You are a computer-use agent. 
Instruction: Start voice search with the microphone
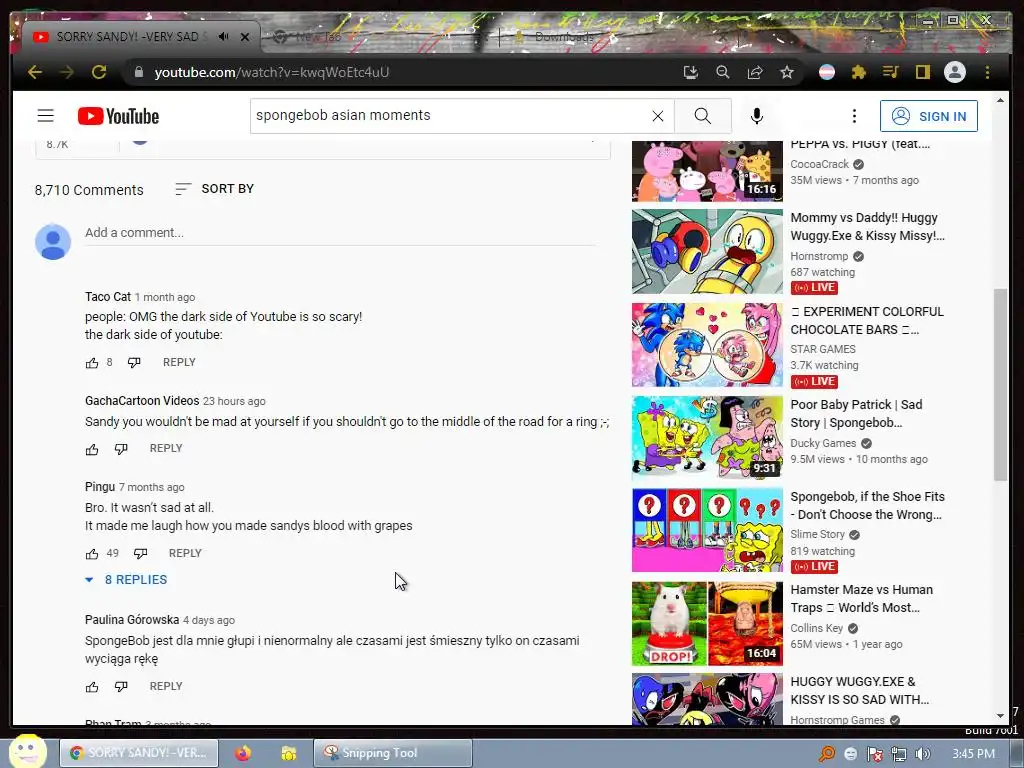point(757,116)
